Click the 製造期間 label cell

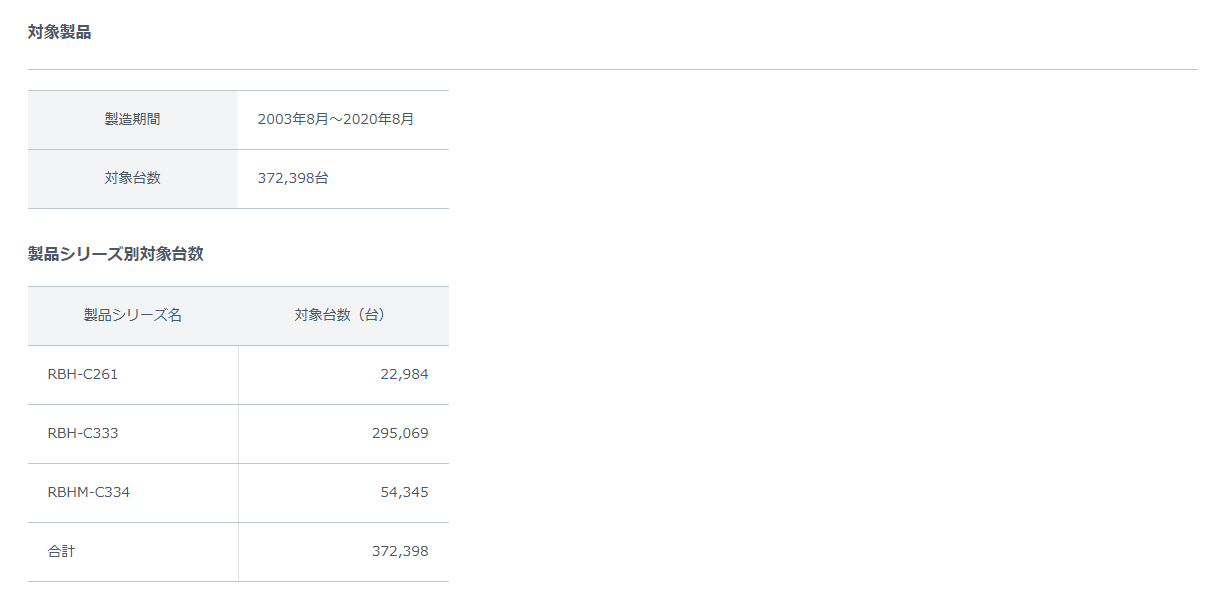point(132,119)
